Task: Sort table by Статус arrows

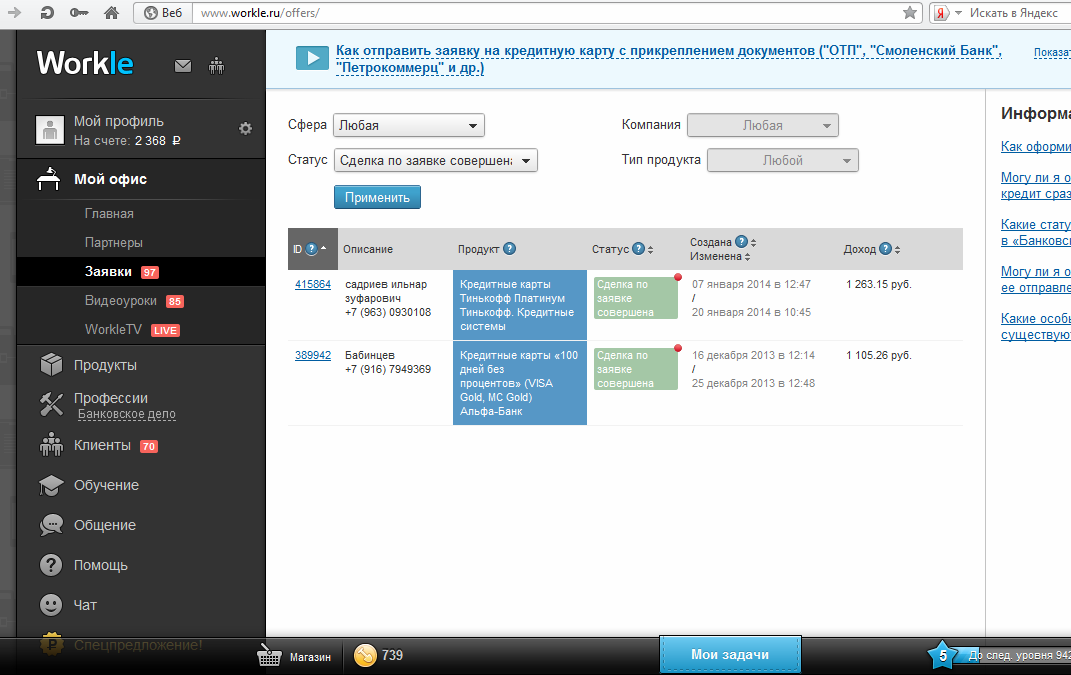Action: [650, 249]
